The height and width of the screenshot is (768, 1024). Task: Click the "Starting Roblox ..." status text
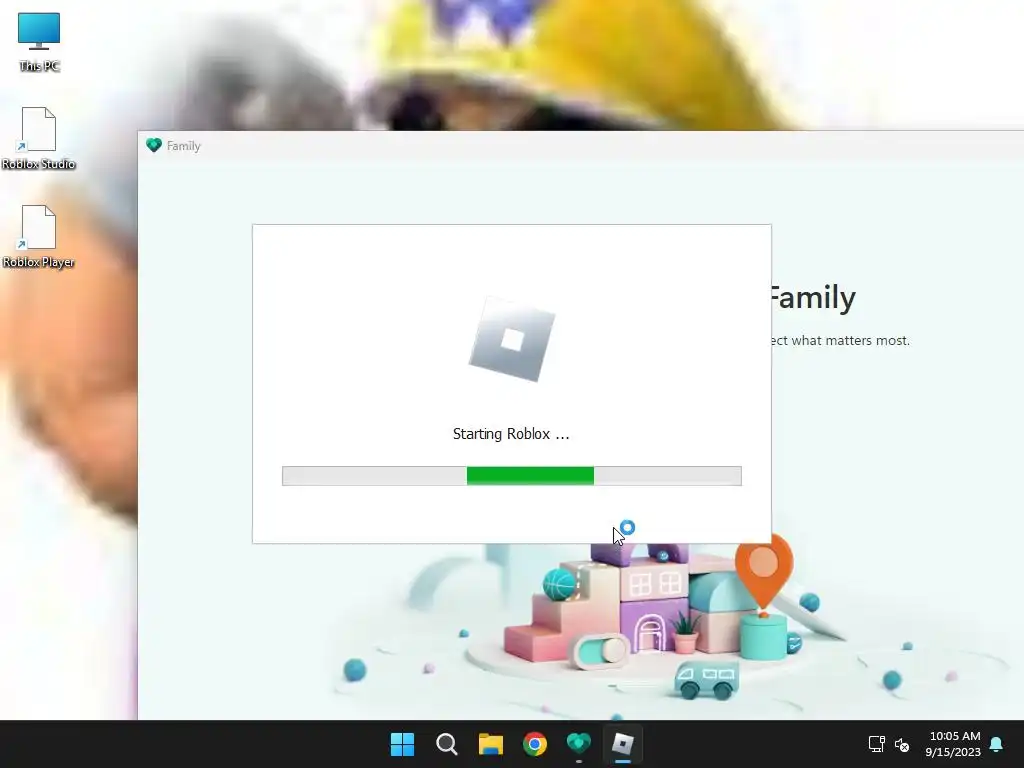(511, 434)
